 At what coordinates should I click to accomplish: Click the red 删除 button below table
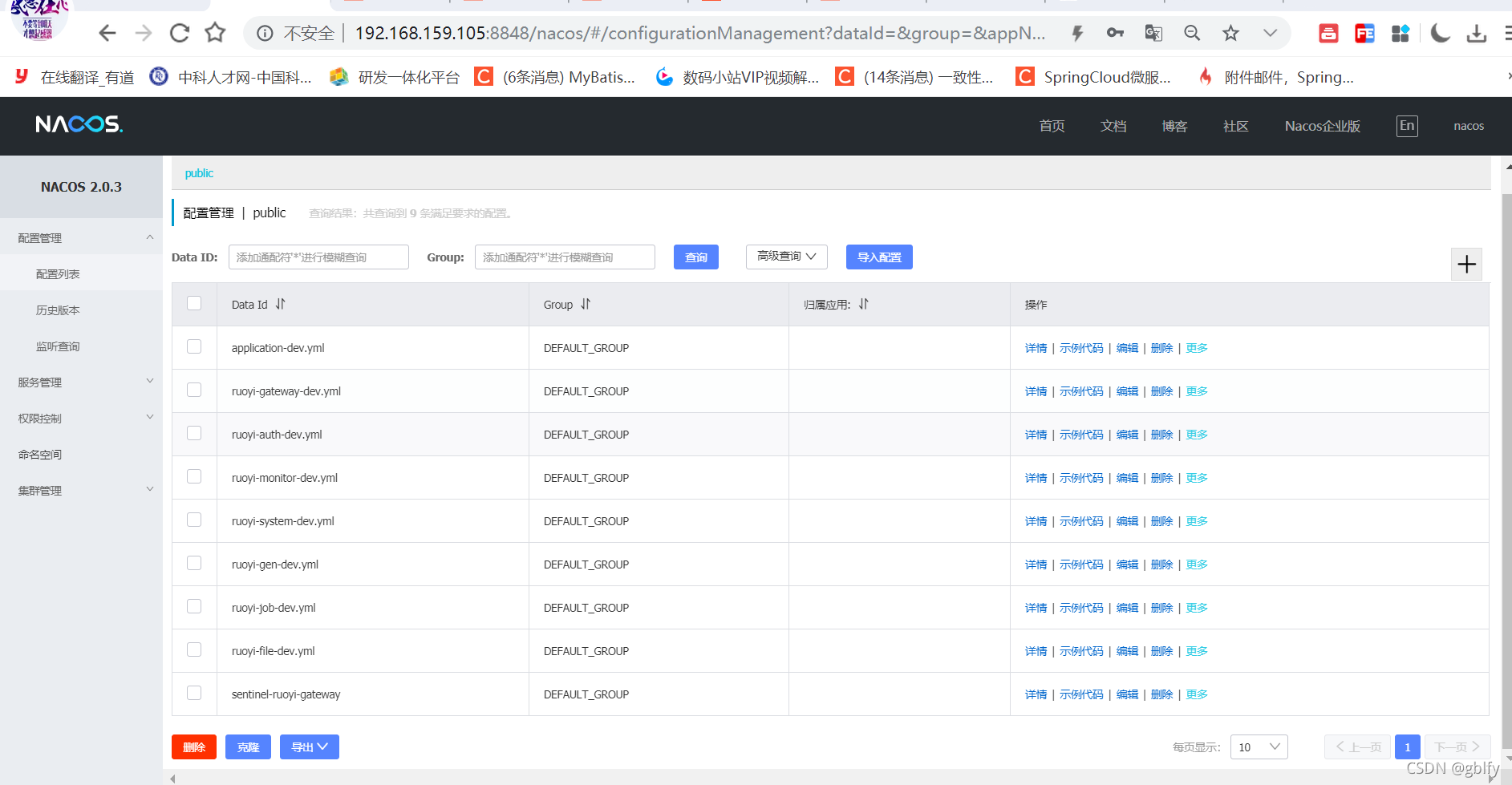click(194, 747)
